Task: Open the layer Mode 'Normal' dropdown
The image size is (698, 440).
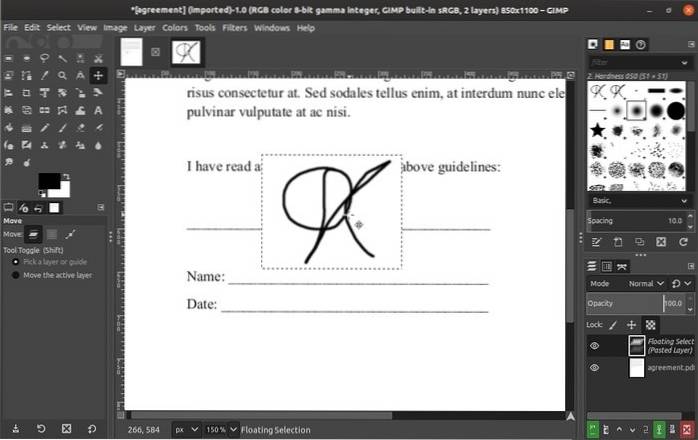Action: (x=644, y=283)
